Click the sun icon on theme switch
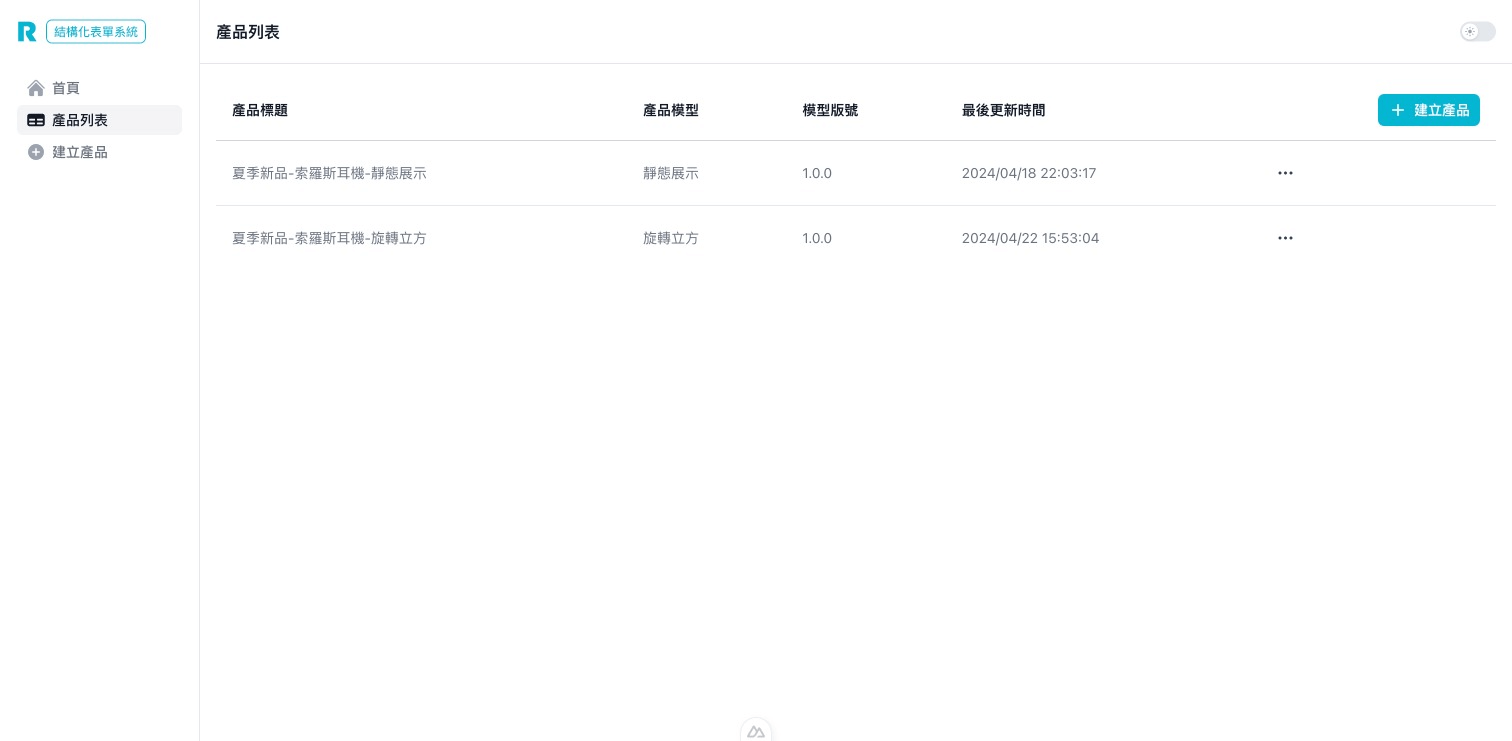 pyautogui.click(x=1470, y=31)
